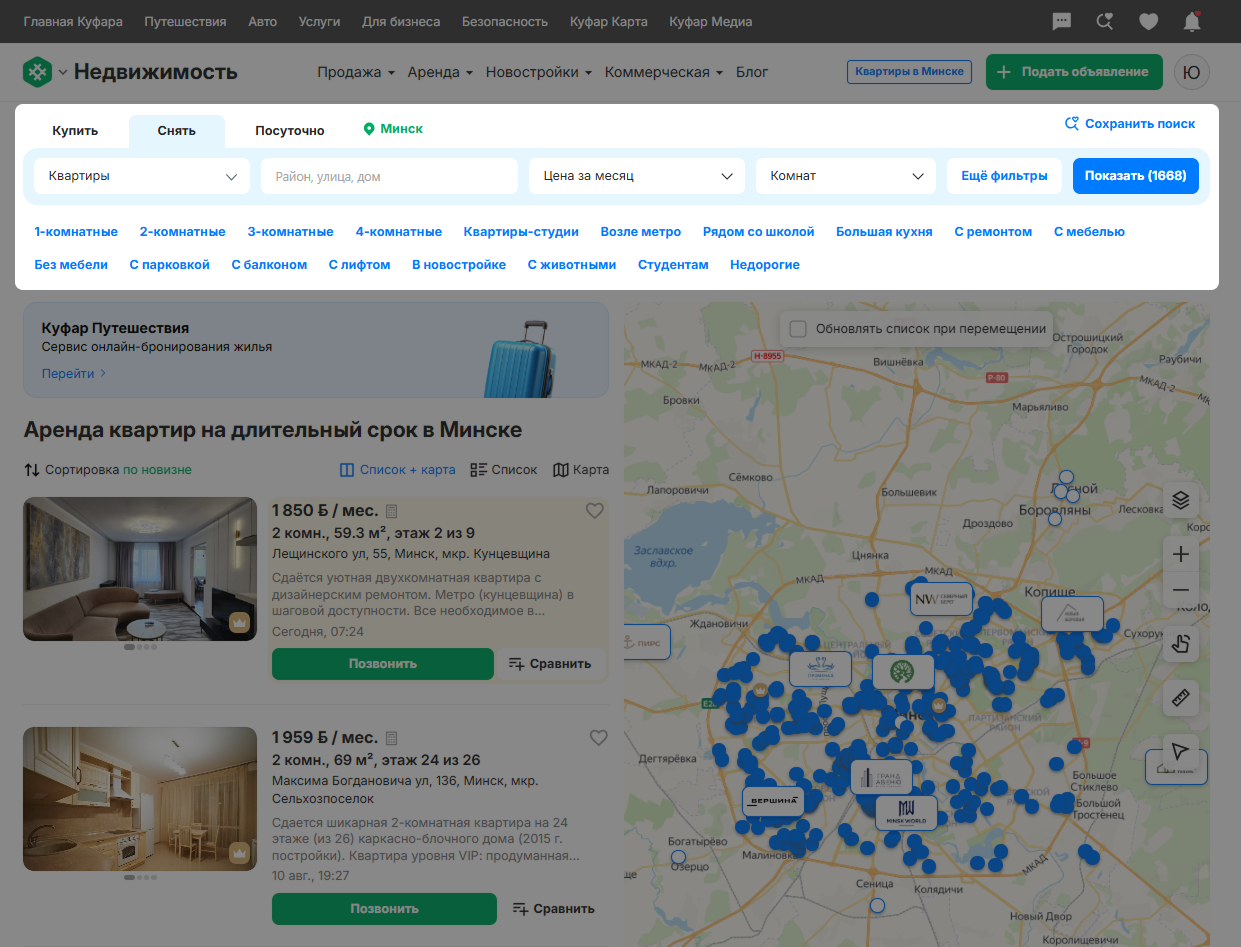Open saved searches icon in top bar
1241x947 pixels.
[x=1105, y=21]
